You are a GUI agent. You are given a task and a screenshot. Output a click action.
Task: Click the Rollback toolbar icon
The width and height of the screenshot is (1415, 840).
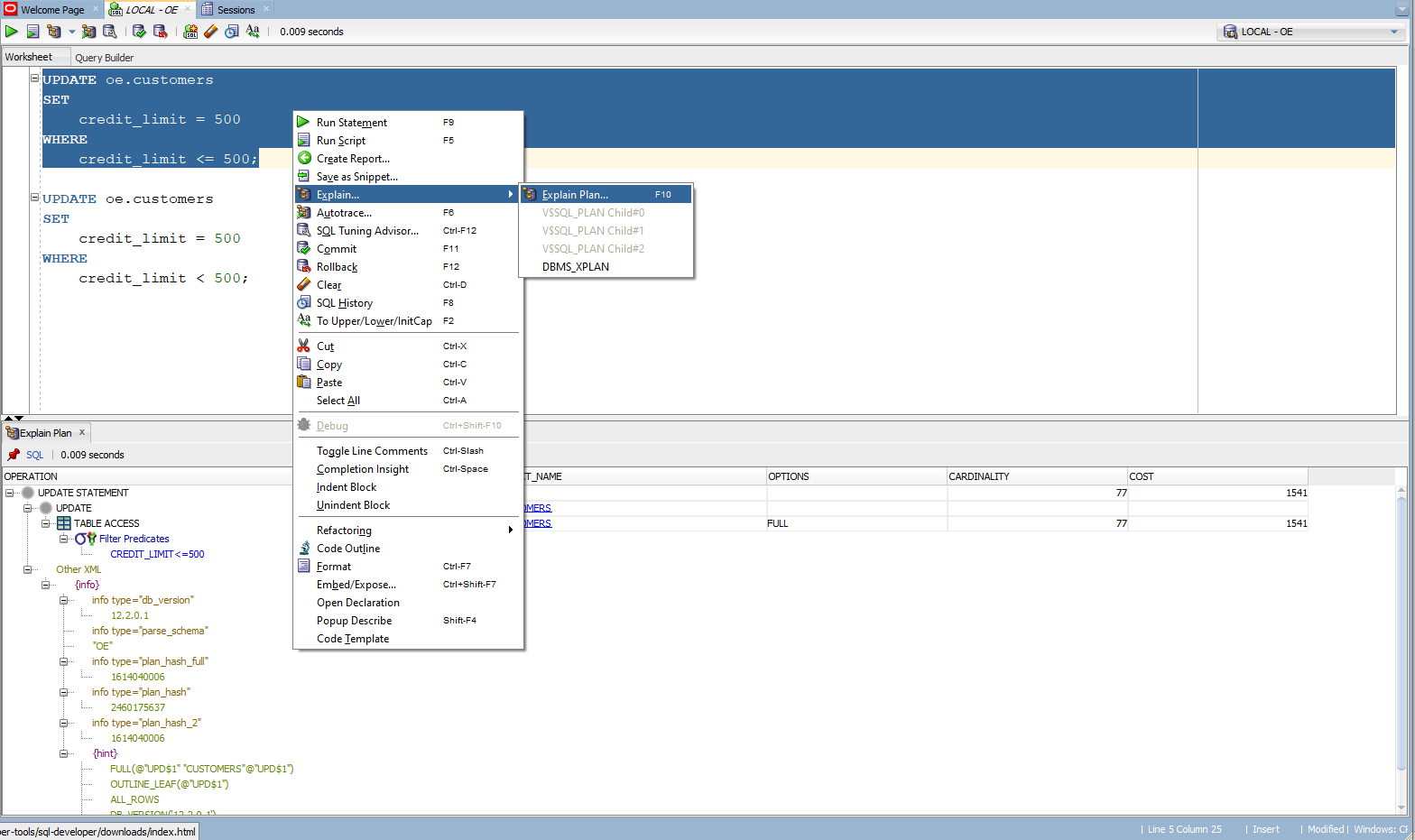pyautogui.click(x=161, y=32)
